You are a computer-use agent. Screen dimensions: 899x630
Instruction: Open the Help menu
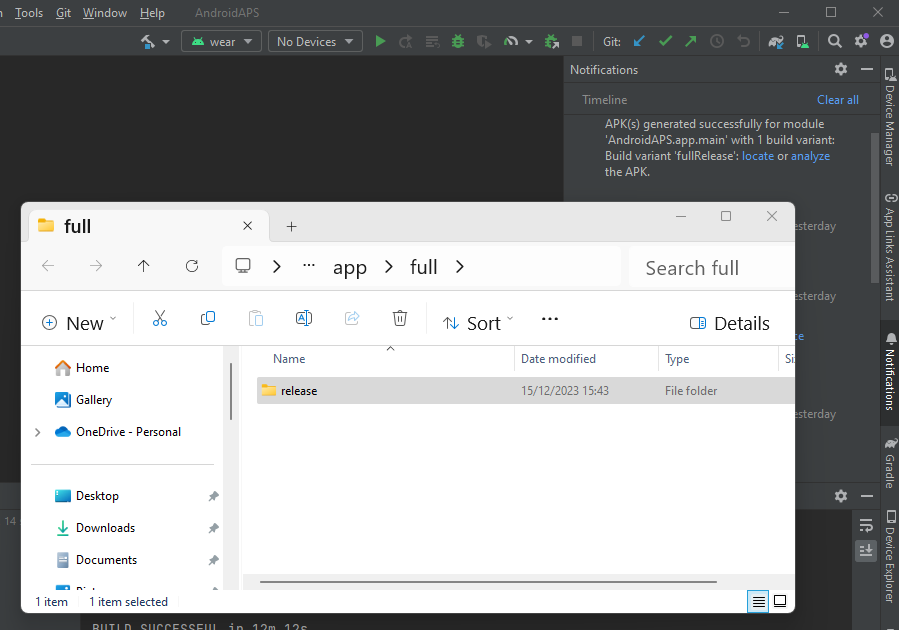152,13
